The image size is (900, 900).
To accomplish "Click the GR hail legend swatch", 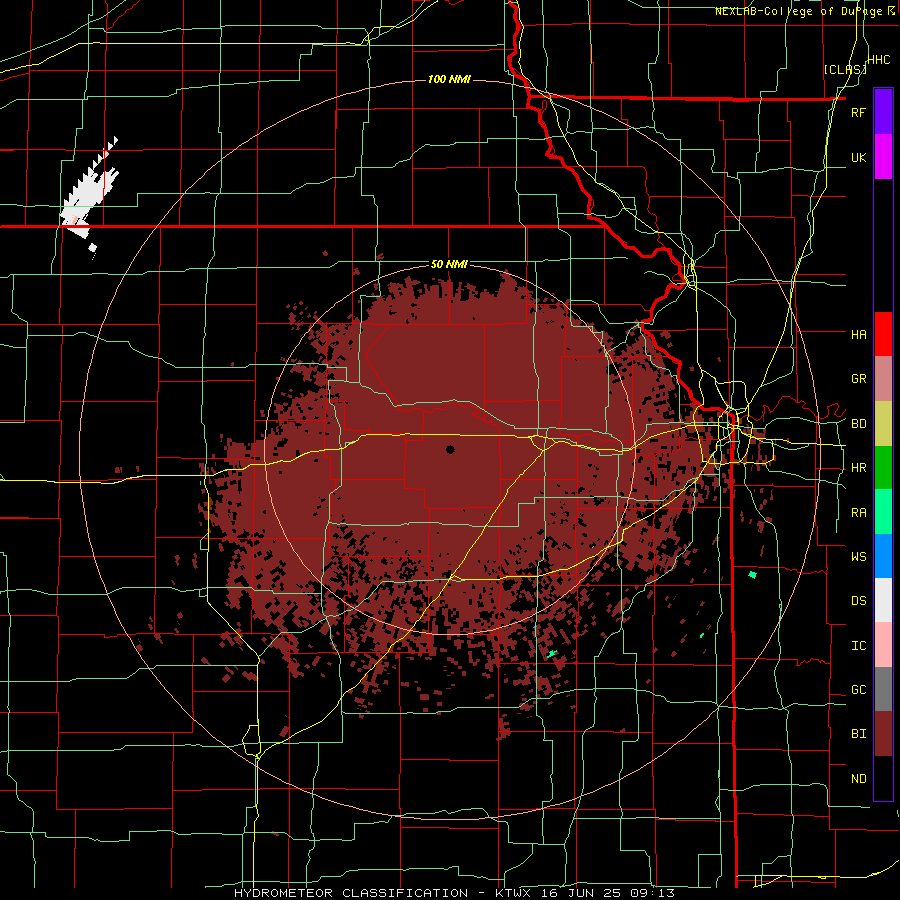I will click(883, 379).
